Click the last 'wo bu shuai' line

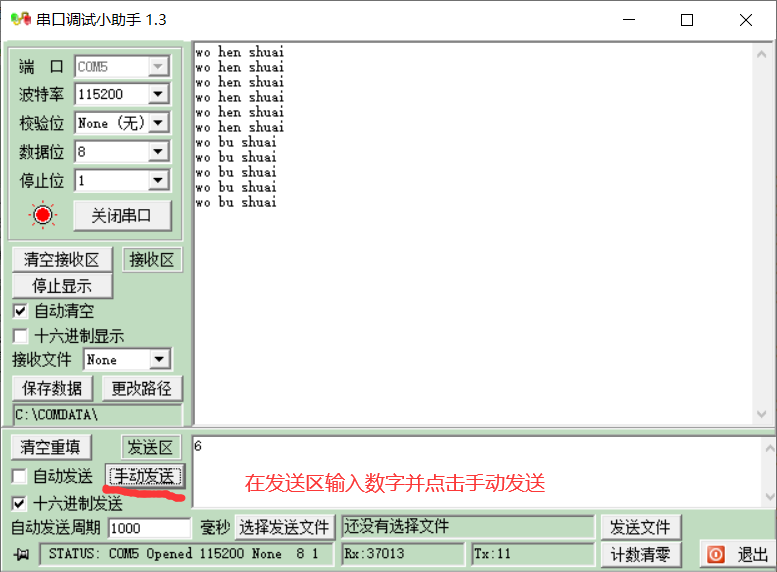coord(236,202)
